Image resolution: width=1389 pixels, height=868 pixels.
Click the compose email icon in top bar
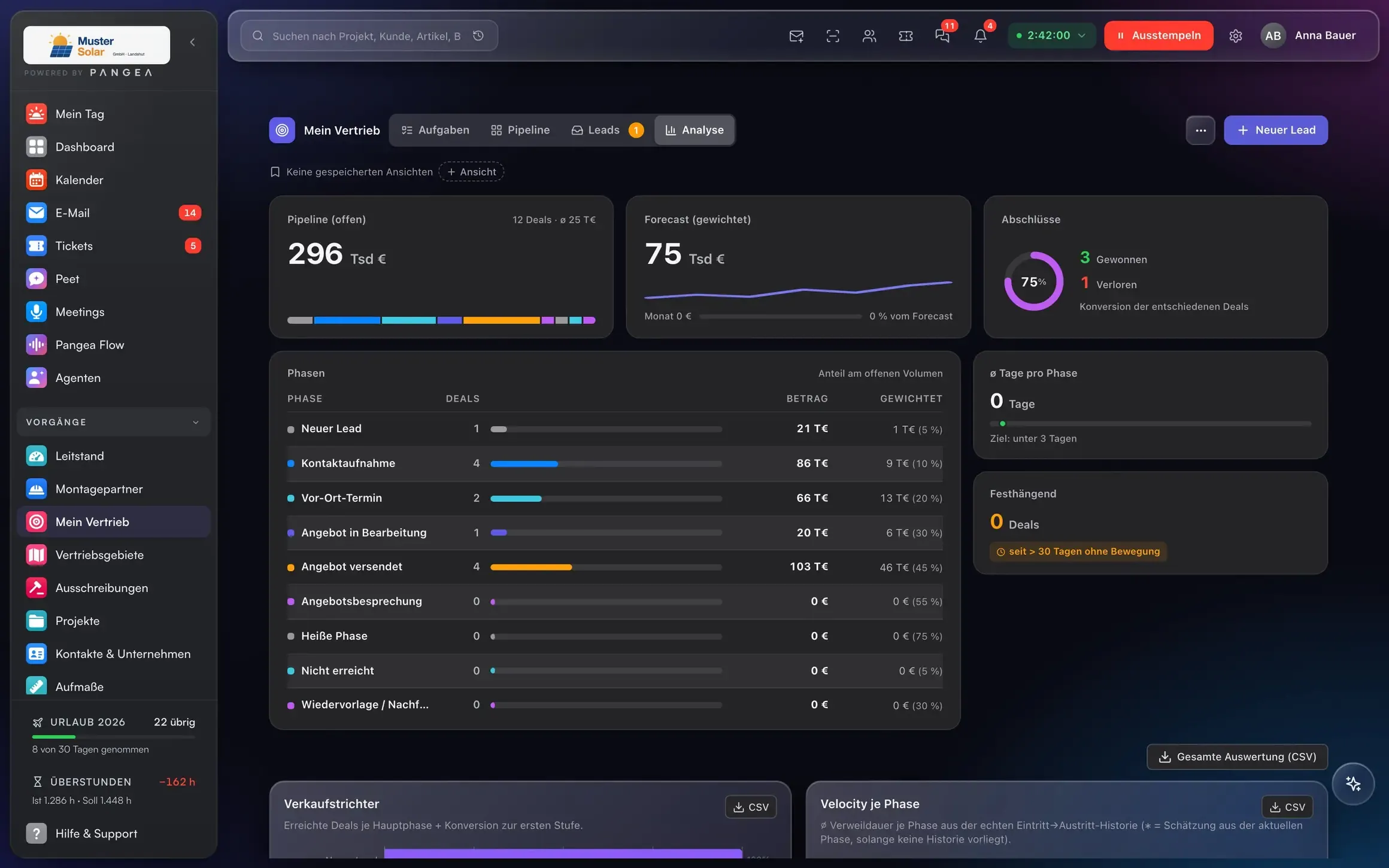[x=796, y=36]
